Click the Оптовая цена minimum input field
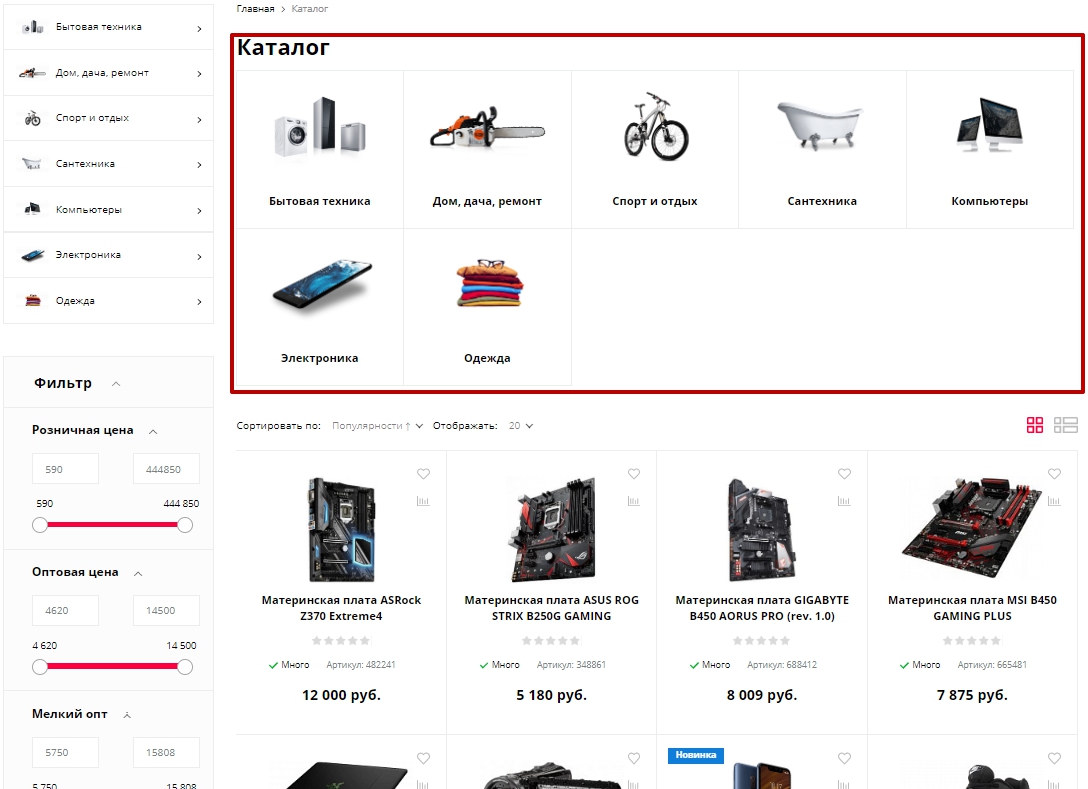Screen dimensions: 1088x789 pos(65,611)
